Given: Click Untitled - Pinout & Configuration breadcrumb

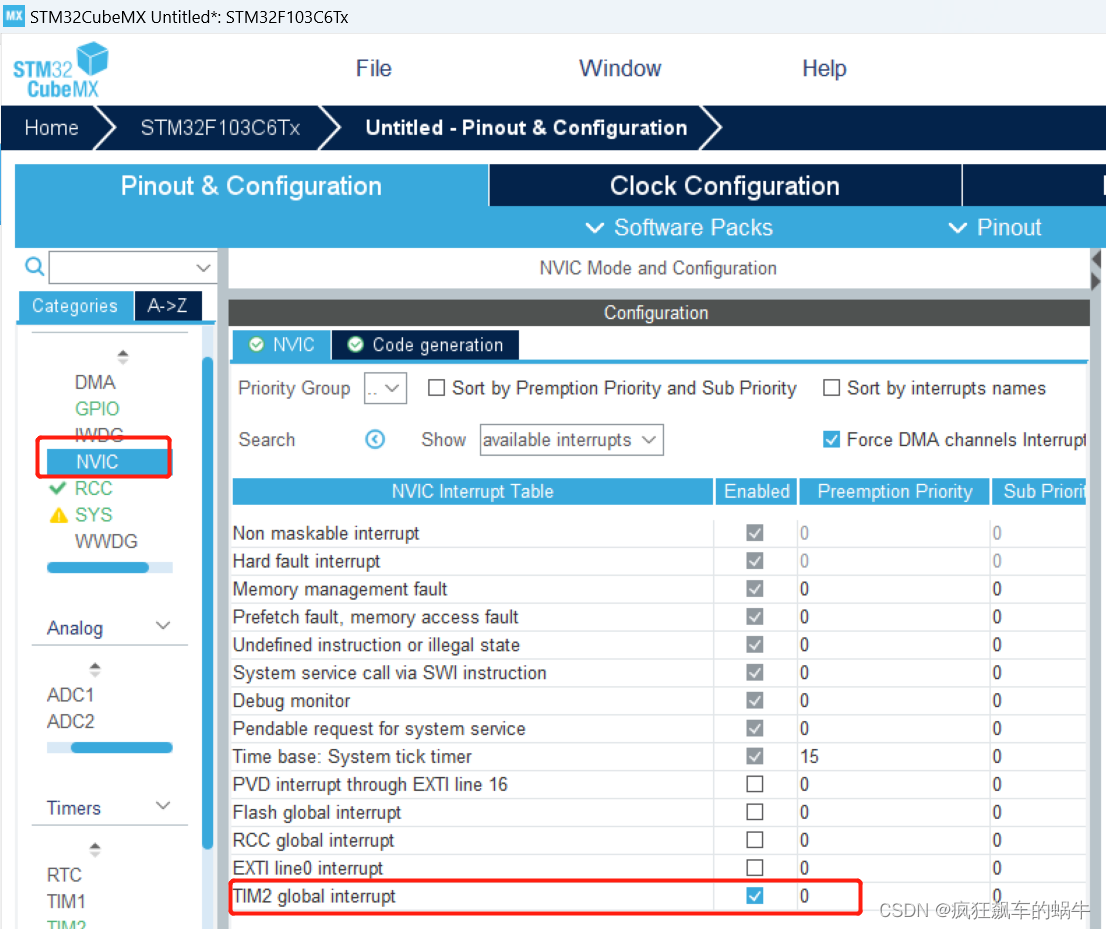Looking at the screenshot, I should (x=526, y=128).
